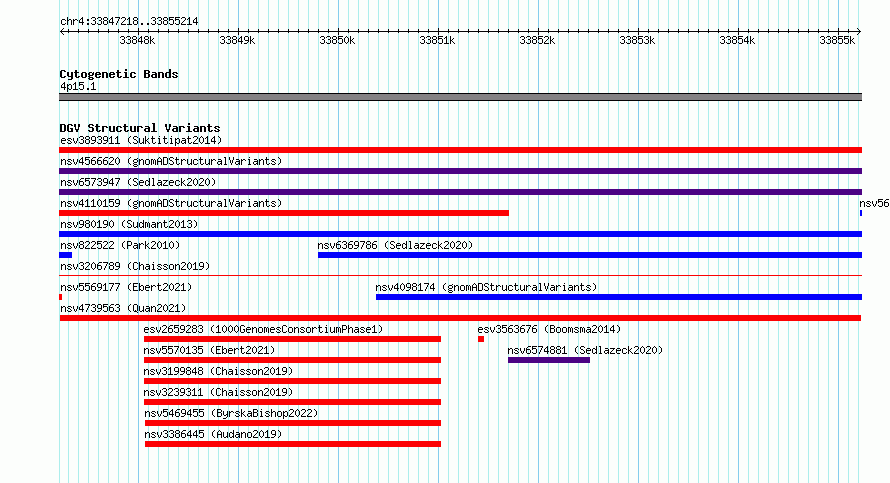Viewport: 890px width, 483px height.
Task: Click the nsv5469455 (ByrskaBishop2022) label
Action: pos(231,413)
